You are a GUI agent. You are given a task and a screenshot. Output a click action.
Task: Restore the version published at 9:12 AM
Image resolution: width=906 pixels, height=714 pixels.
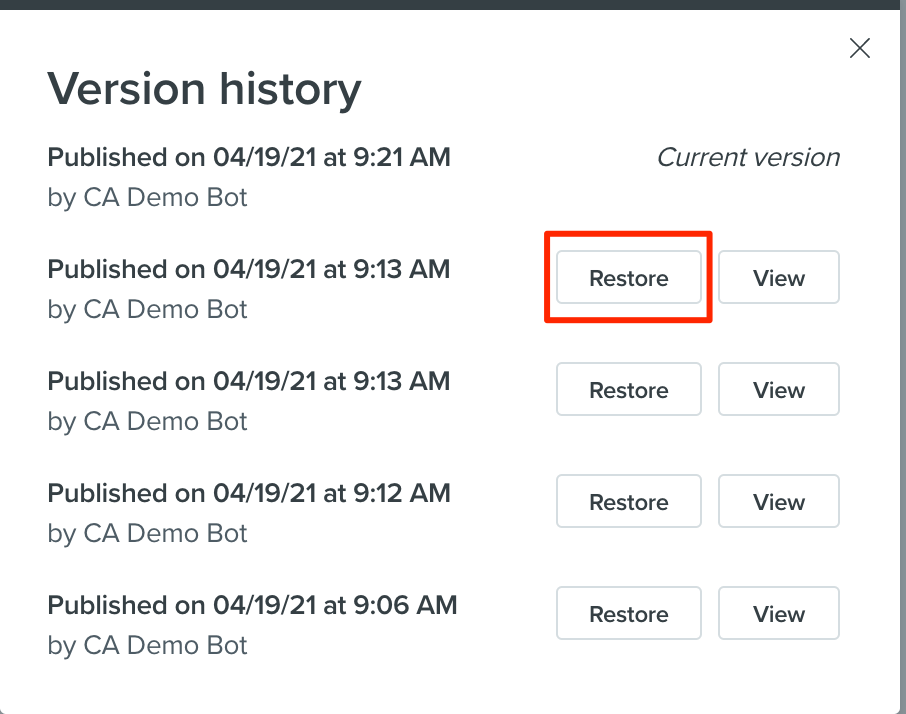pyautogui.click(x=629, y=501)
